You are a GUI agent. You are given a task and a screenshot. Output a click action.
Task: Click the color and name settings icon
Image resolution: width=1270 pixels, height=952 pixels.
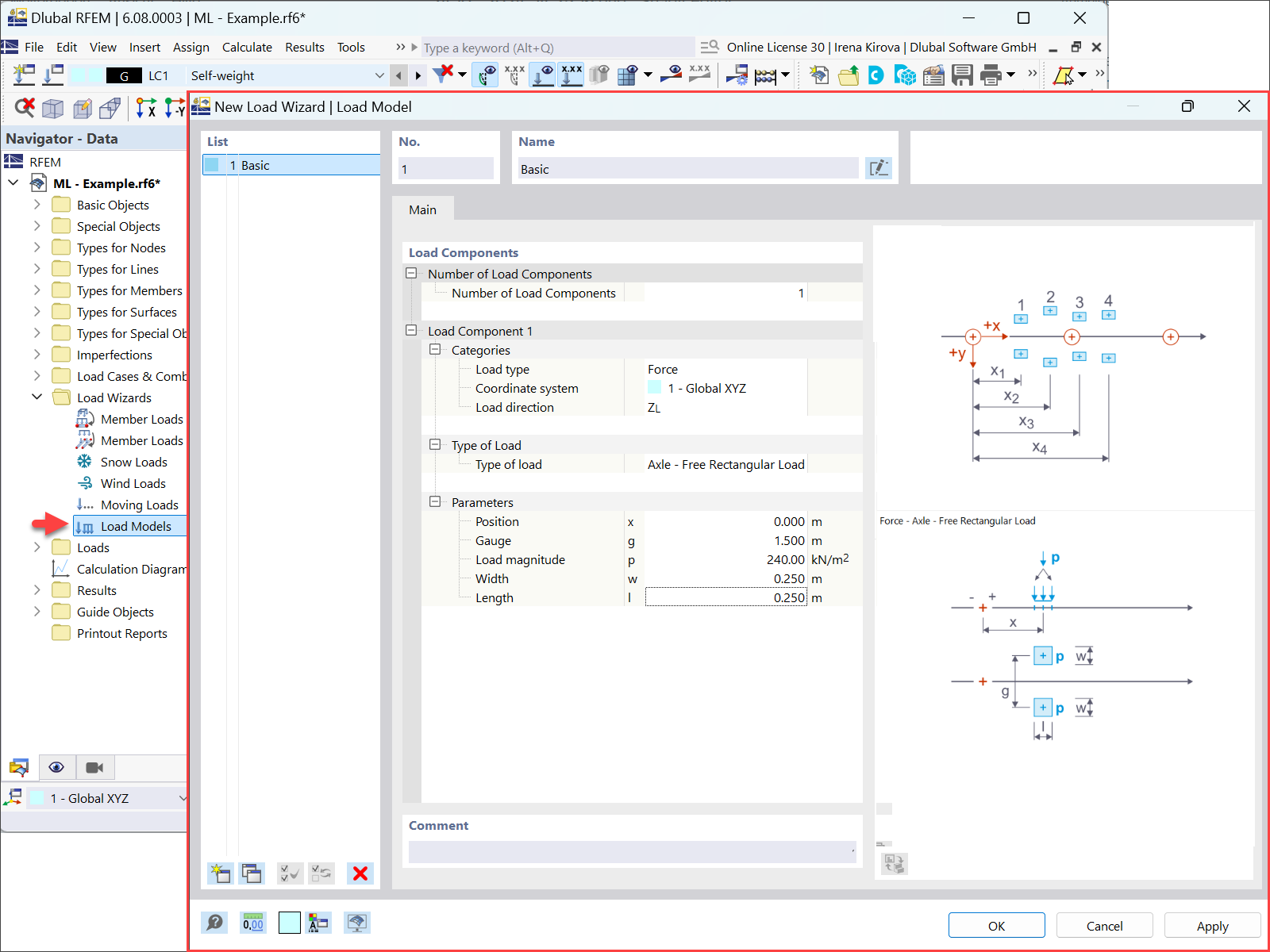click(x=318, y=923)
